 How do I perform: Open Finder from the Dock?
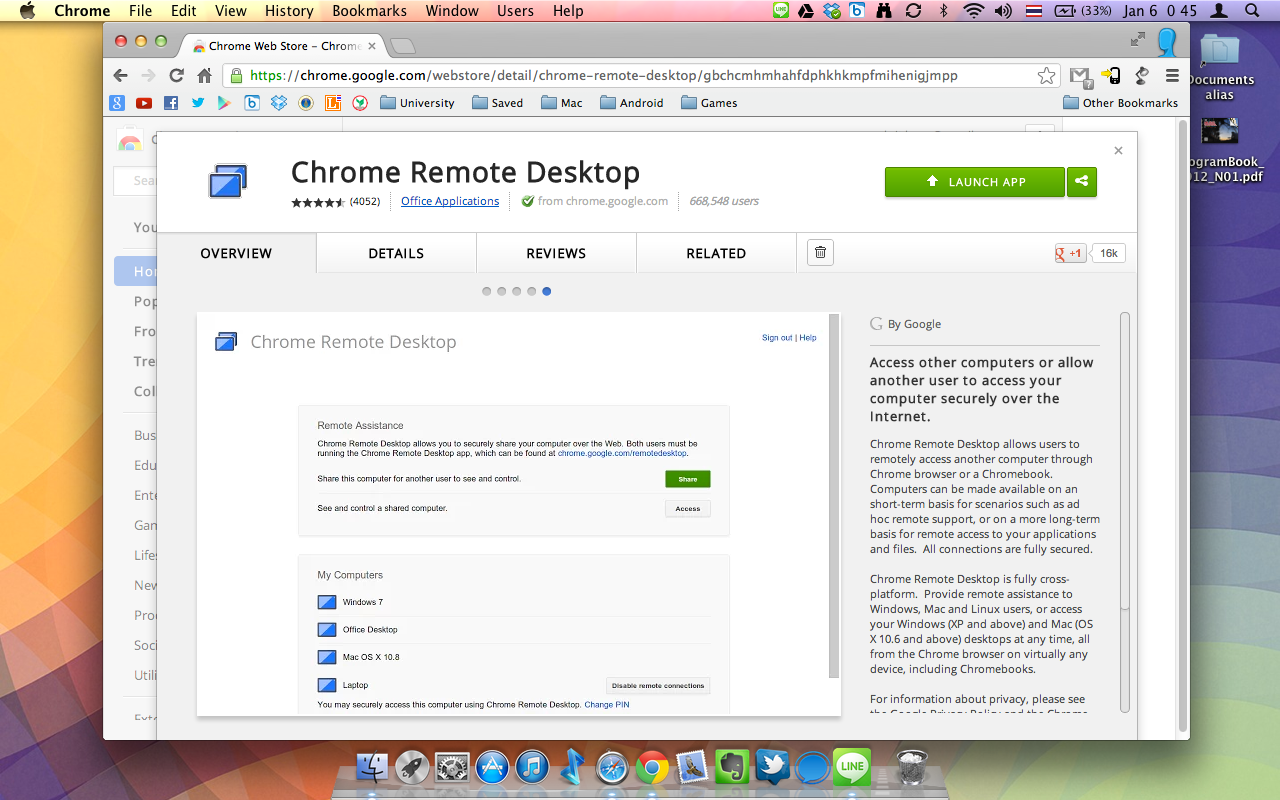[373, 768]
